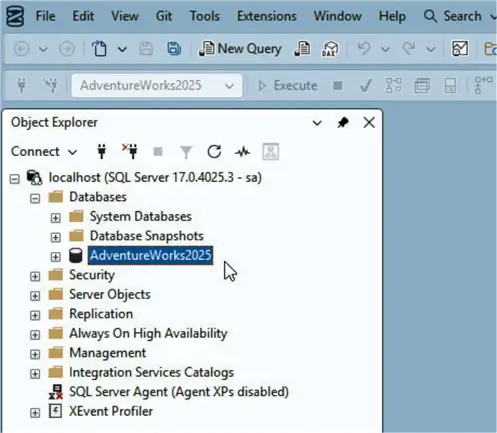Click the Execute button
Viewport: 497px width, 433px height.
point(288,86)
